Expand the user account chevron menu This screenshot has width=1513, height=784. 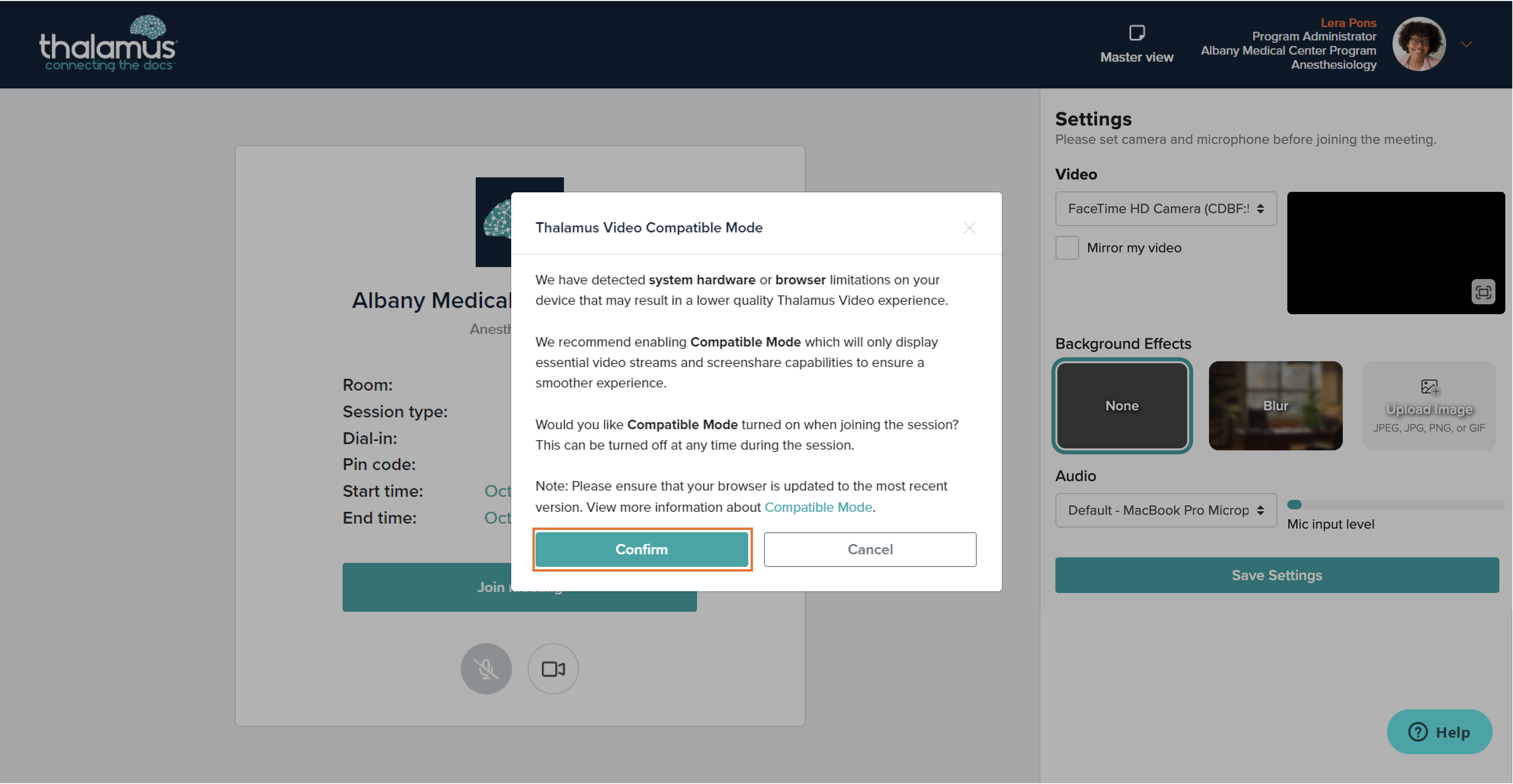click(1466, 45)
